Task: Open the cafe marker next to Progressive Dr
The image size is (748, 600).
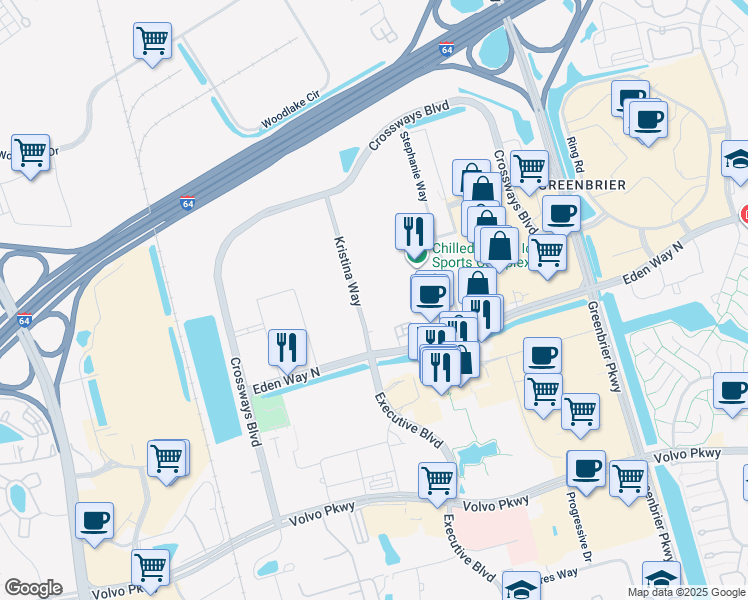Action: (x=586, y=469)
